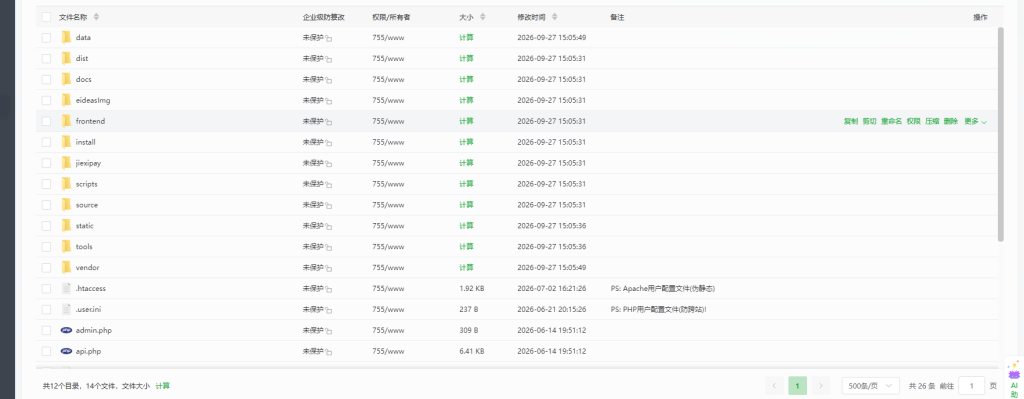Click the admin.php PHP icon
1024x399 pixels.
[x=66, y=330]
